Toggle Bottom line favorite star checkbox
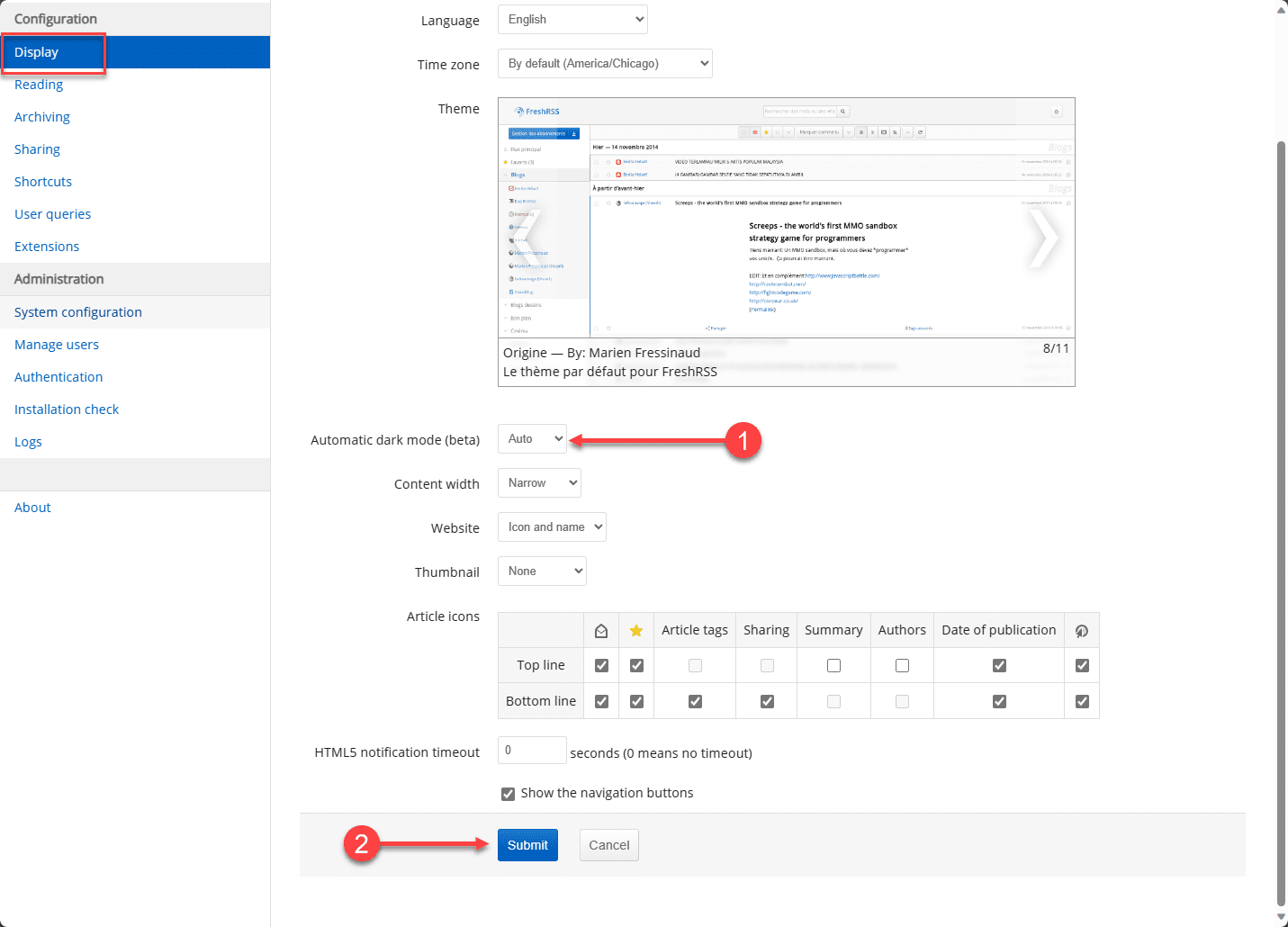Image resolution: width=1288 pixels, height=927 pixels. (x=636, y=702)
